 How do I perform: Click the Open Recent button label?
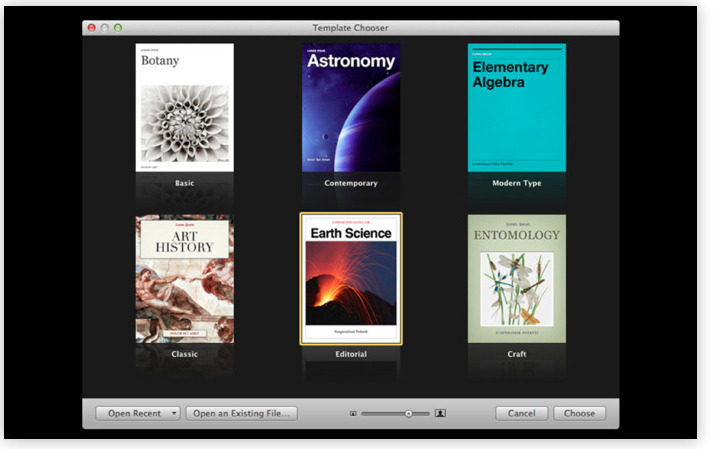pyautogui.click(x=134, y=413)
